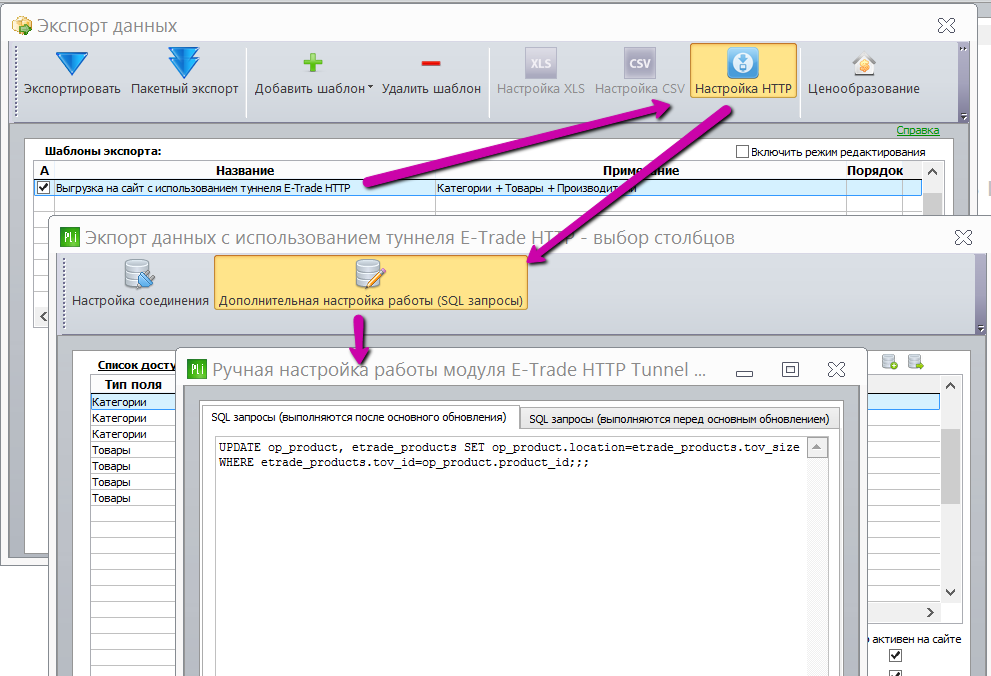Image resolution: width=991 pixels, height=676 pixels.
Task: Enable Включить режим редактирования checkbox
Action: pos(743,152)
